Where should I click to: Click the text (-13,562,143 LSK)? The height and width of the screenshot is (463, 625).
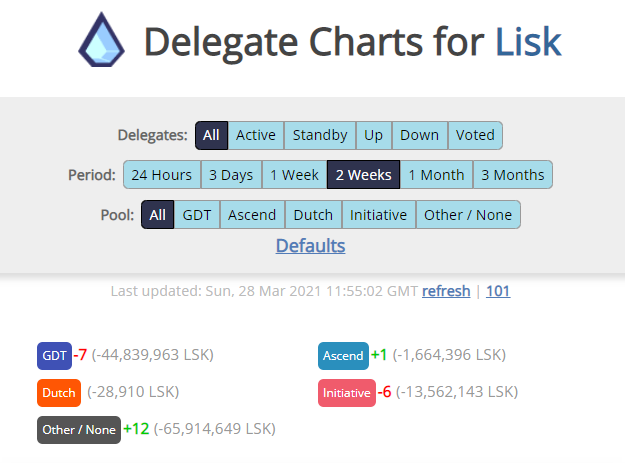click(x=457, y=392)
